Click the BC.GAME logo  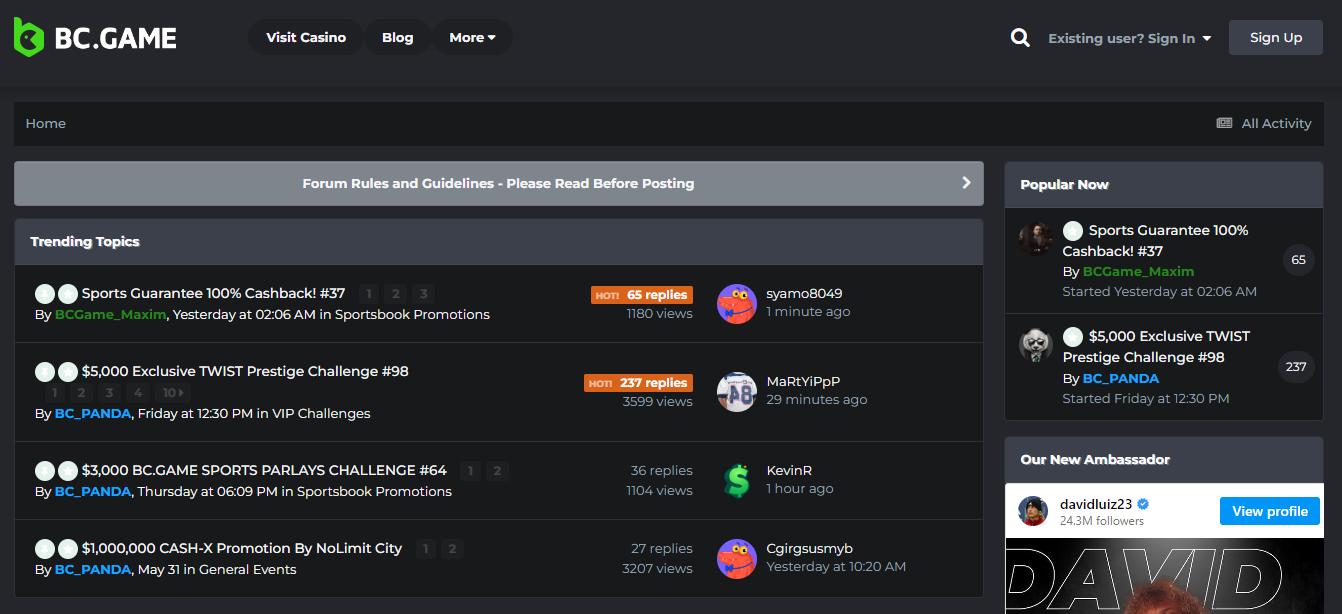[x=95, y=38]
